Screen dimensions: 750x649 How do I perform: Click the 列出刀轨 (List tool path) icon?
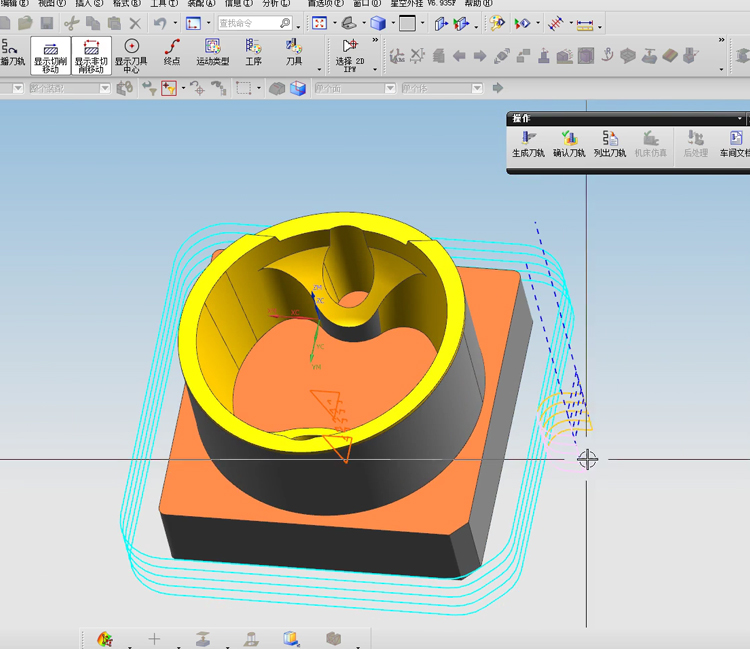click(x=610, y=138)
